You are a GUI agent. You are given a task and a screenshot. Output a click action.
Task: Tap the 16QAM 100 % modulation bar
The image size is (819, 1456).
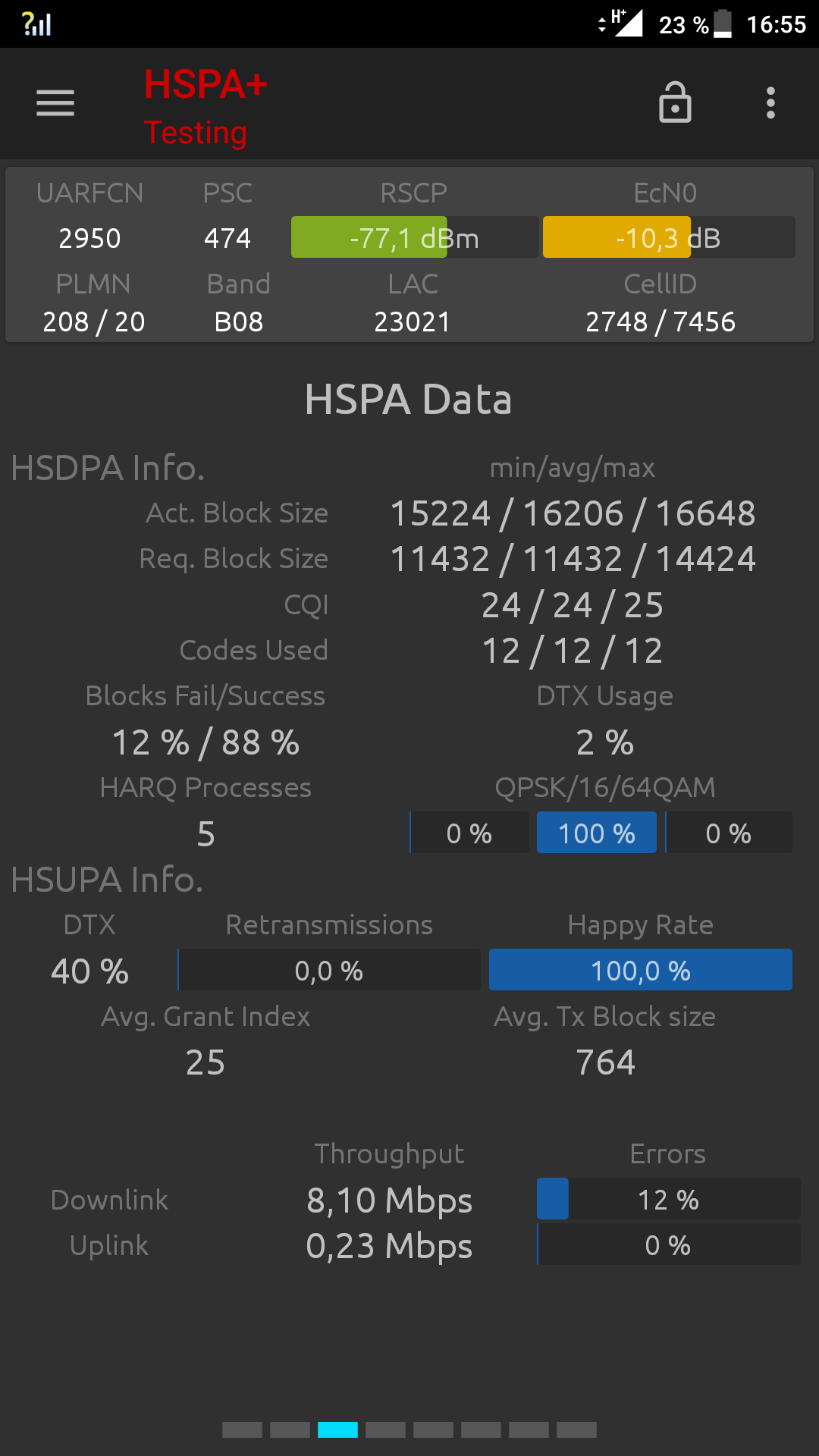point(597,833)
